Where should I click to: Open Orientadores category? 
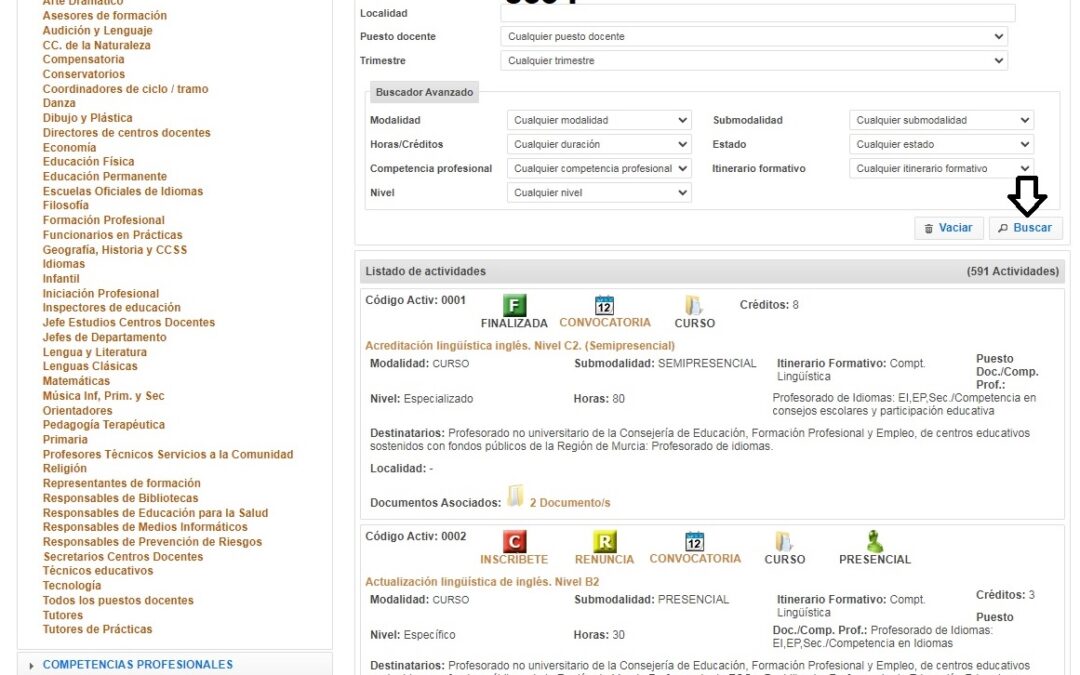pyautogui.click(x=77, y=411)
